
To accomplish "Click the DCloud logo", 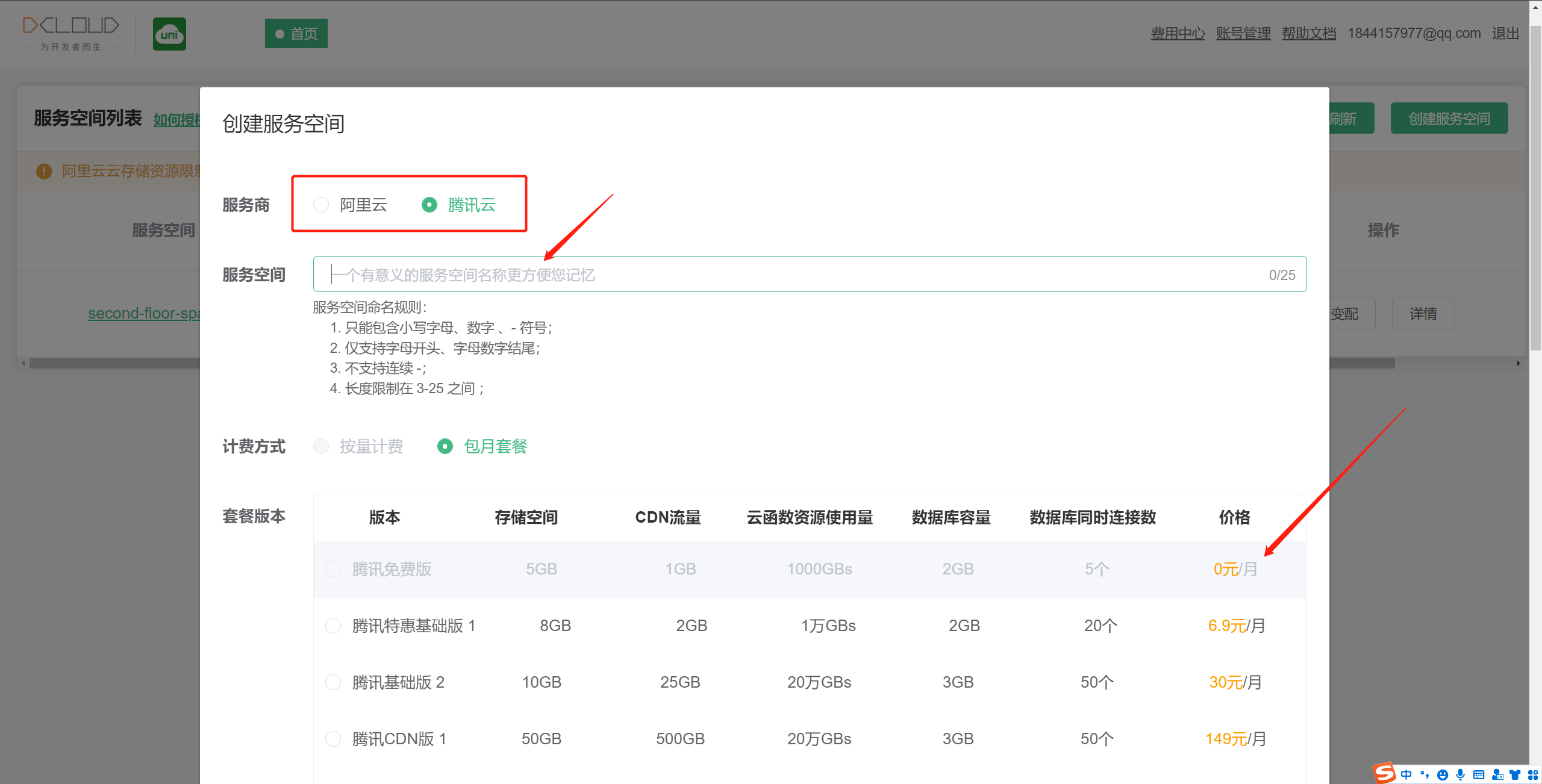I will point(71,33).
